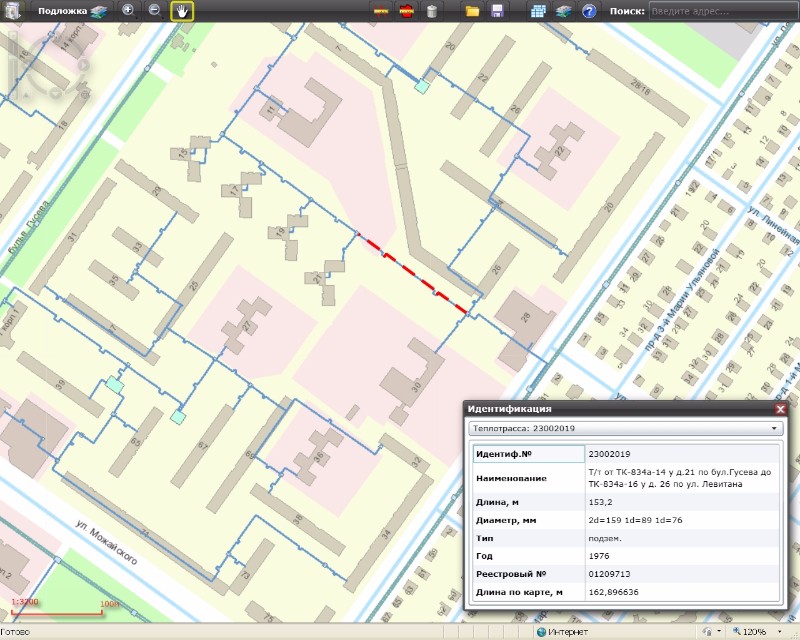Click the blue question mark help icon

tap(589, 12)
